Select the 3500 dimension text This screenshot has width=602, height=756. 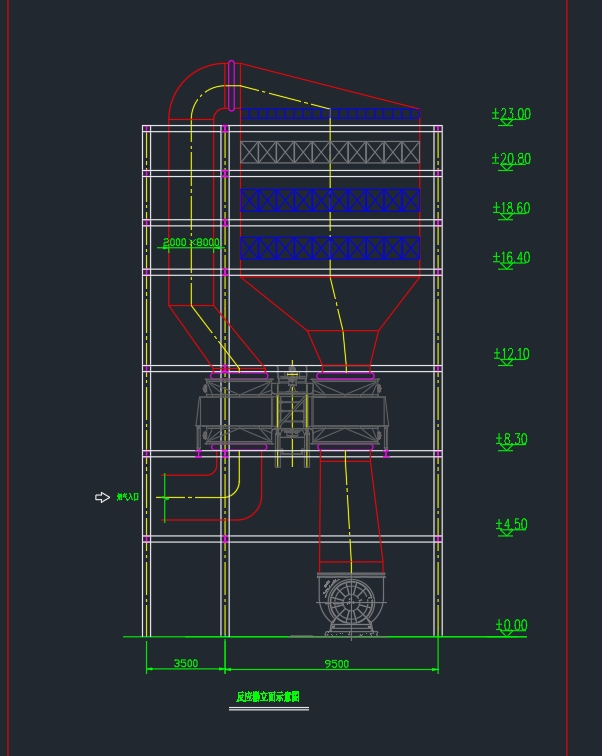coord(186,663)
